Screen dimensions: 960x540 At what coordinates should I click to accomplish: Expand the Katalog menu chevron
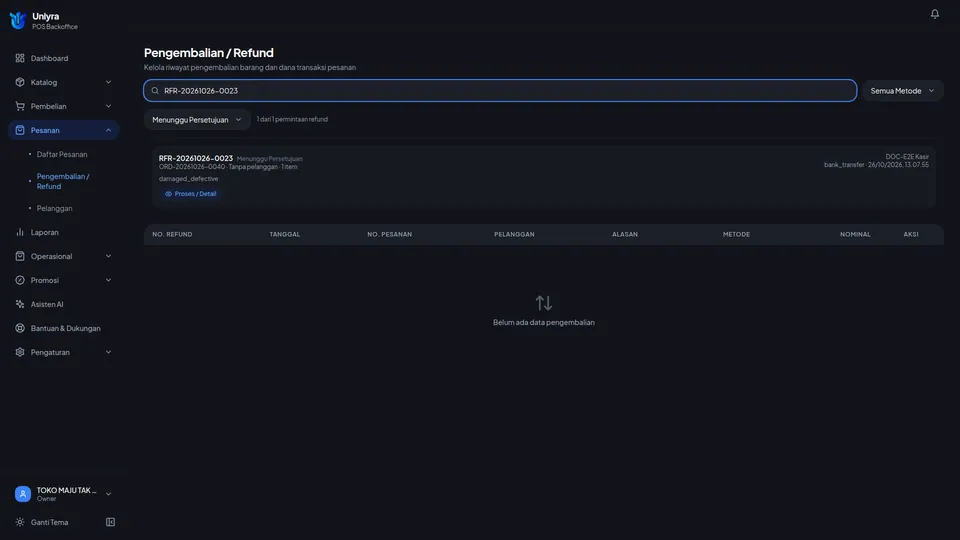pyautogui.click(x=108, y=82)
